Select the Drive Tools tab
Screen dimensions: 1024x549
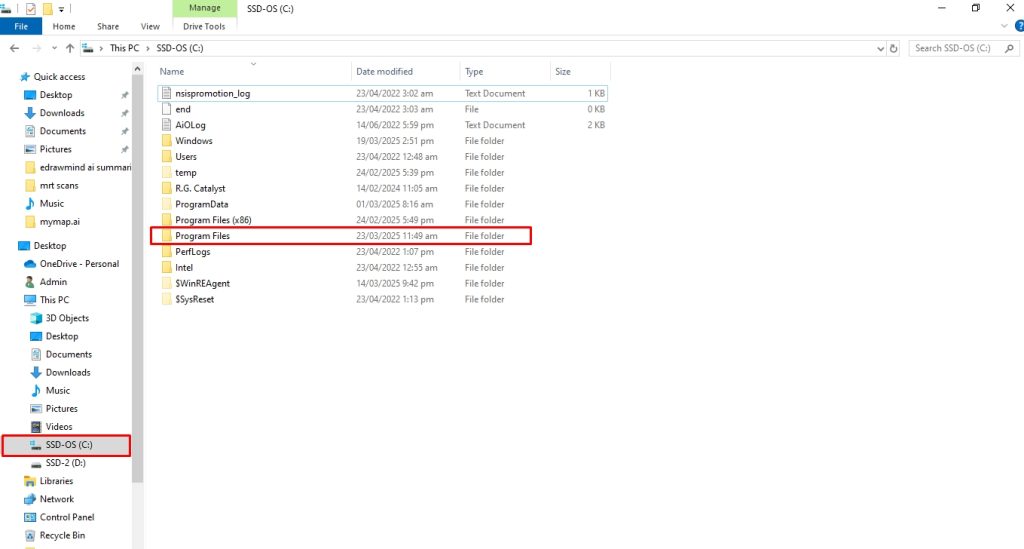point(204,27)
